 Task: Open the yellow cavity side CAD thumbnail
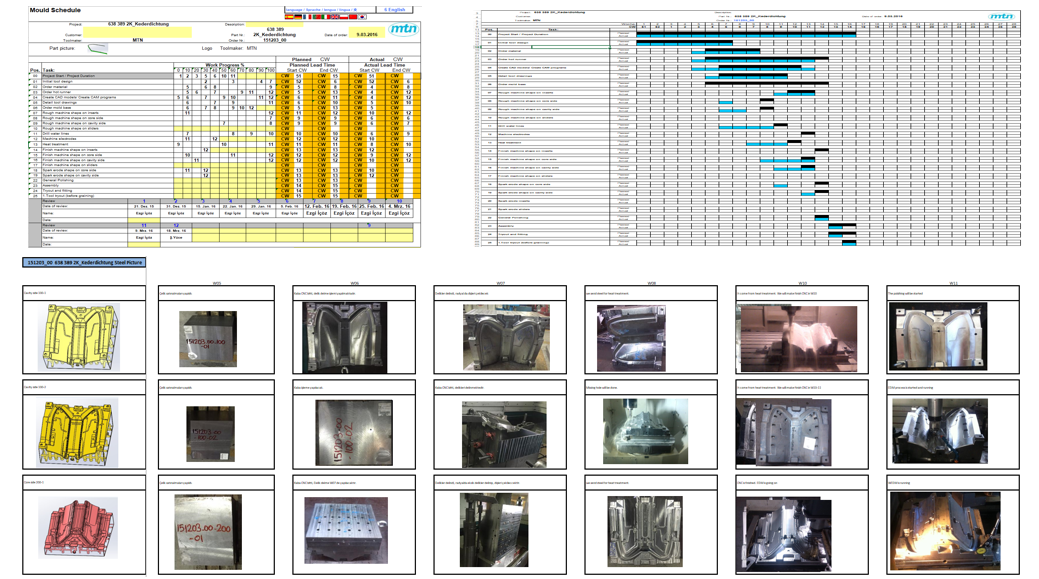point(80,336)
